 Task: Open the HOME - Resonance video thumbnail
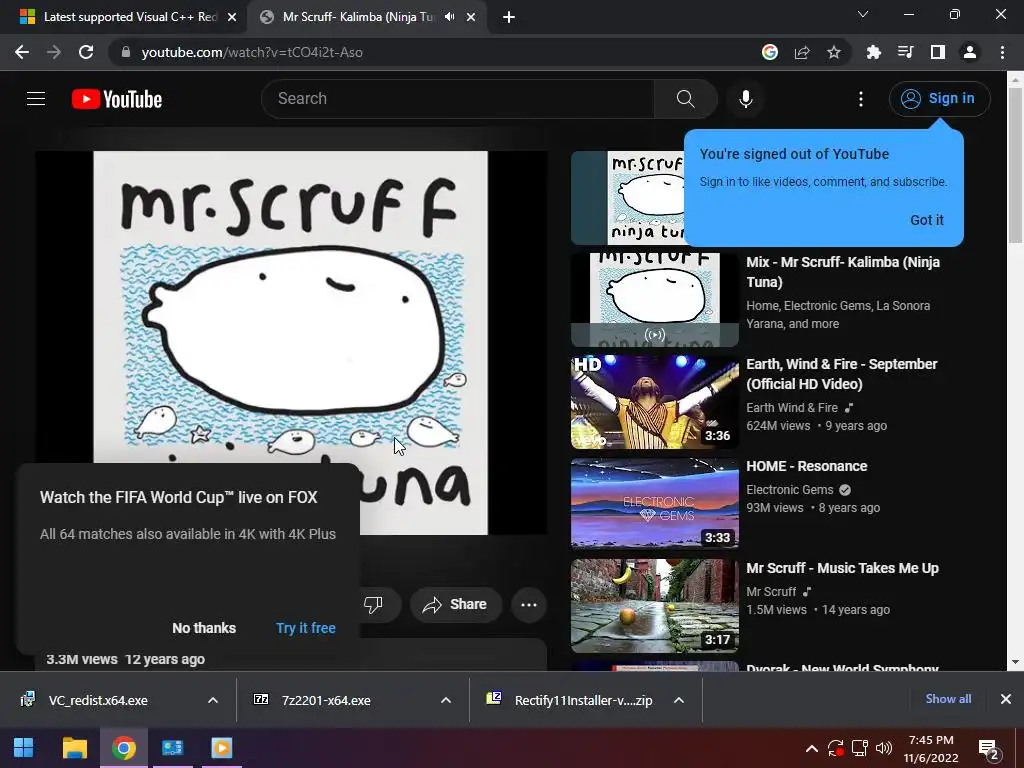[x=654, y=504]
